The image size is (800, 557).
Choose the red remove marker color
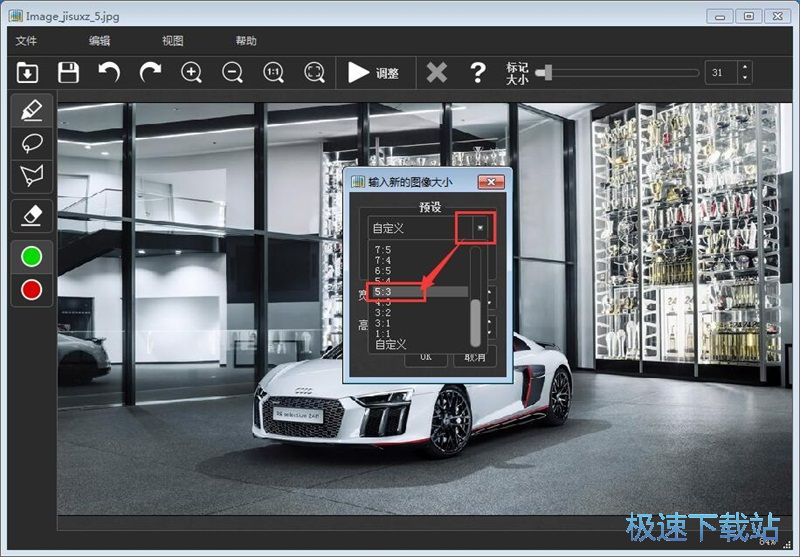coord(32,290)
